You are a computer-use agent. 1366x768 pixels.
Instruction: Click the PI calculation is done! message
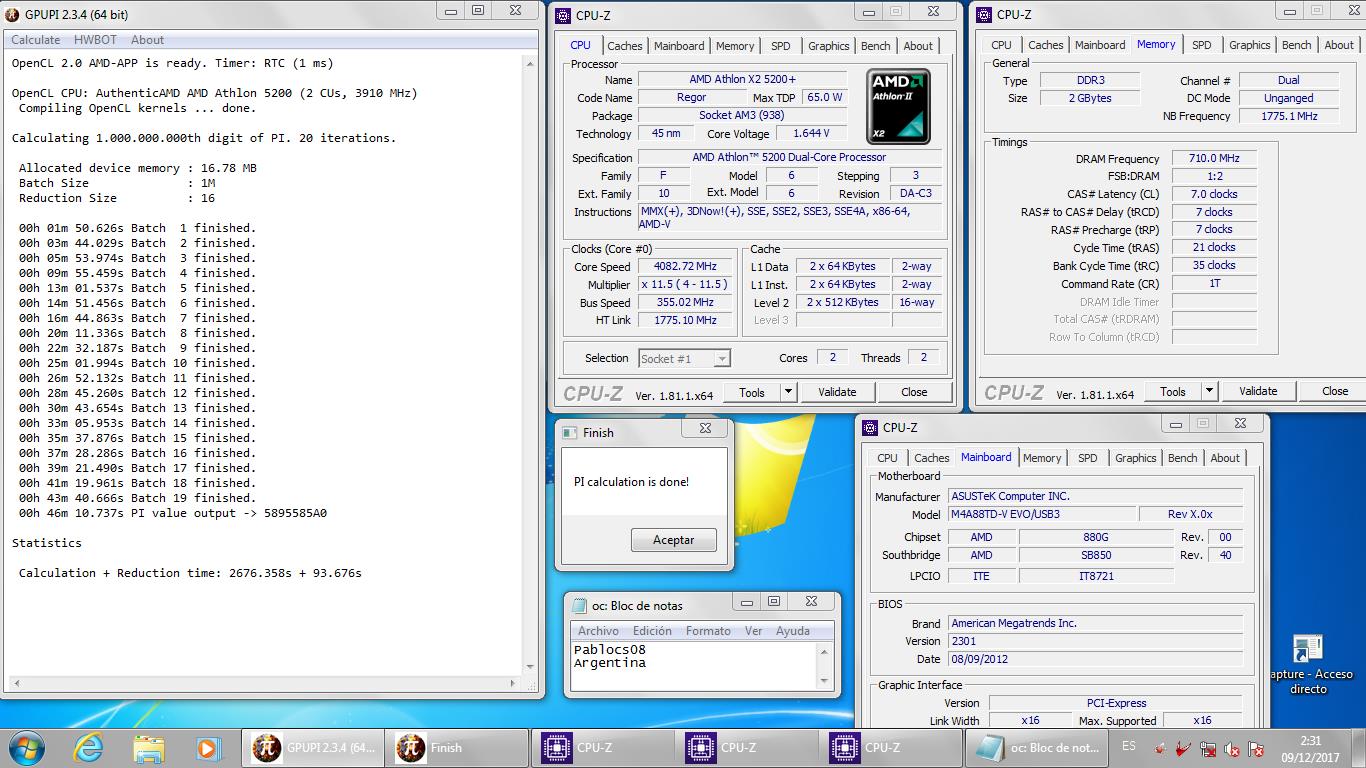pyautogui.click(x=631, y=482)
